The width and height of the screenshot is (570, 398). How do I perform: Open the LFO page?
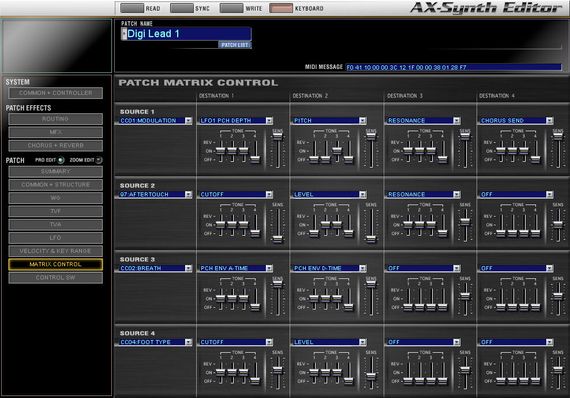56,238
